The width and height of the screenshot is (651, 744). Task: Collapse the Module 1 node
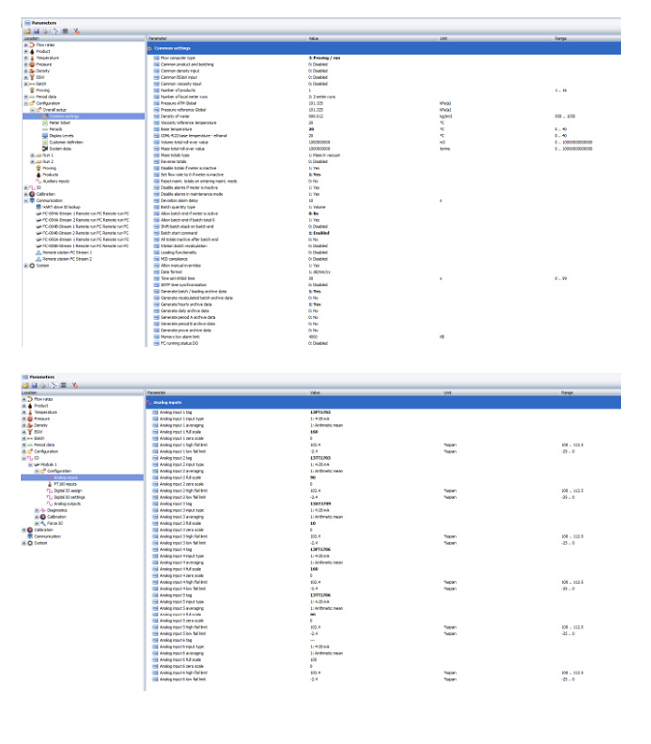click(30, 465)
